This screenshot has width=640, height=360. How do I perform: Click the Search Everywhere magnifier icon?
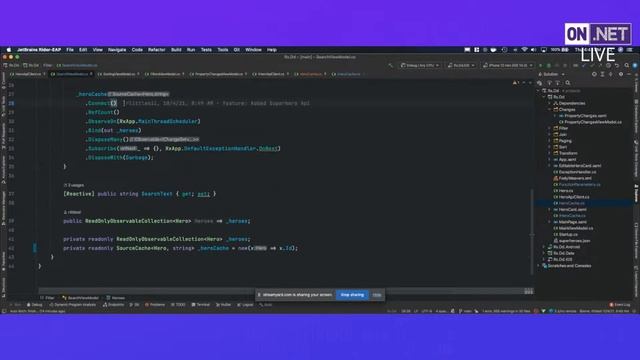tap(627, 65)
